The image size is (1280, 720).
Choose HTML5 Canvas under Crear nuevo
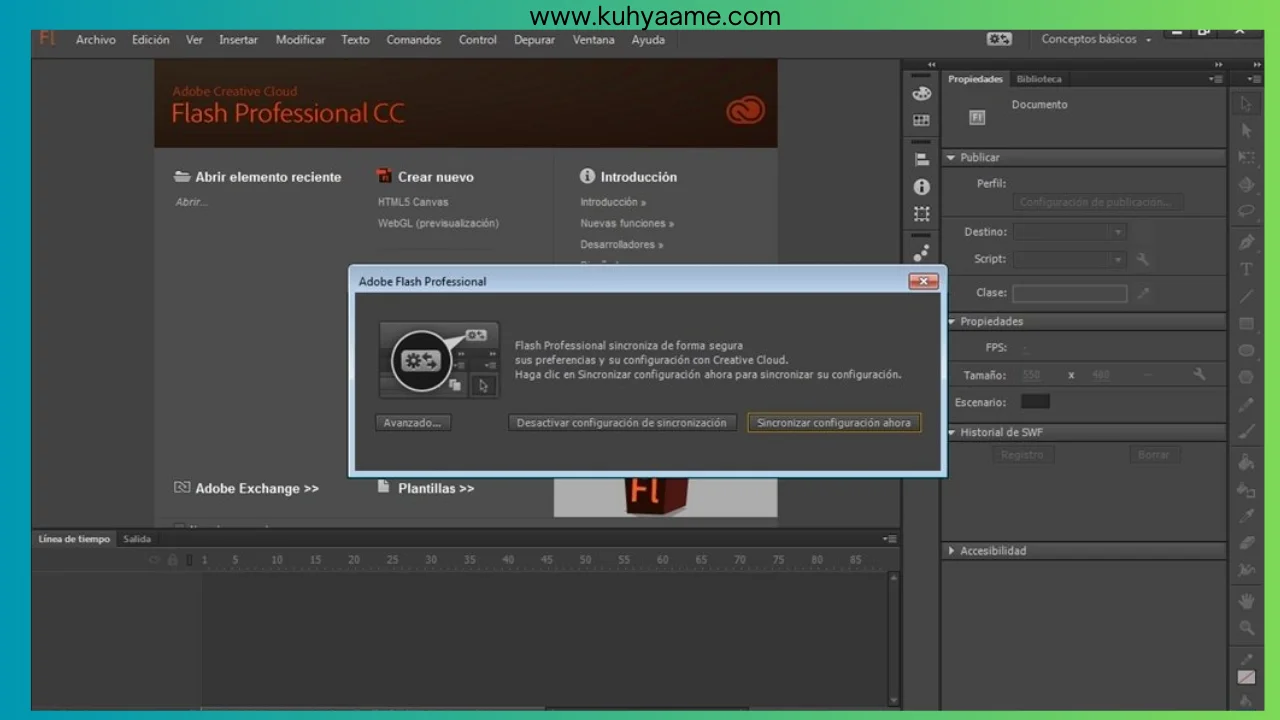click(413, 202)
